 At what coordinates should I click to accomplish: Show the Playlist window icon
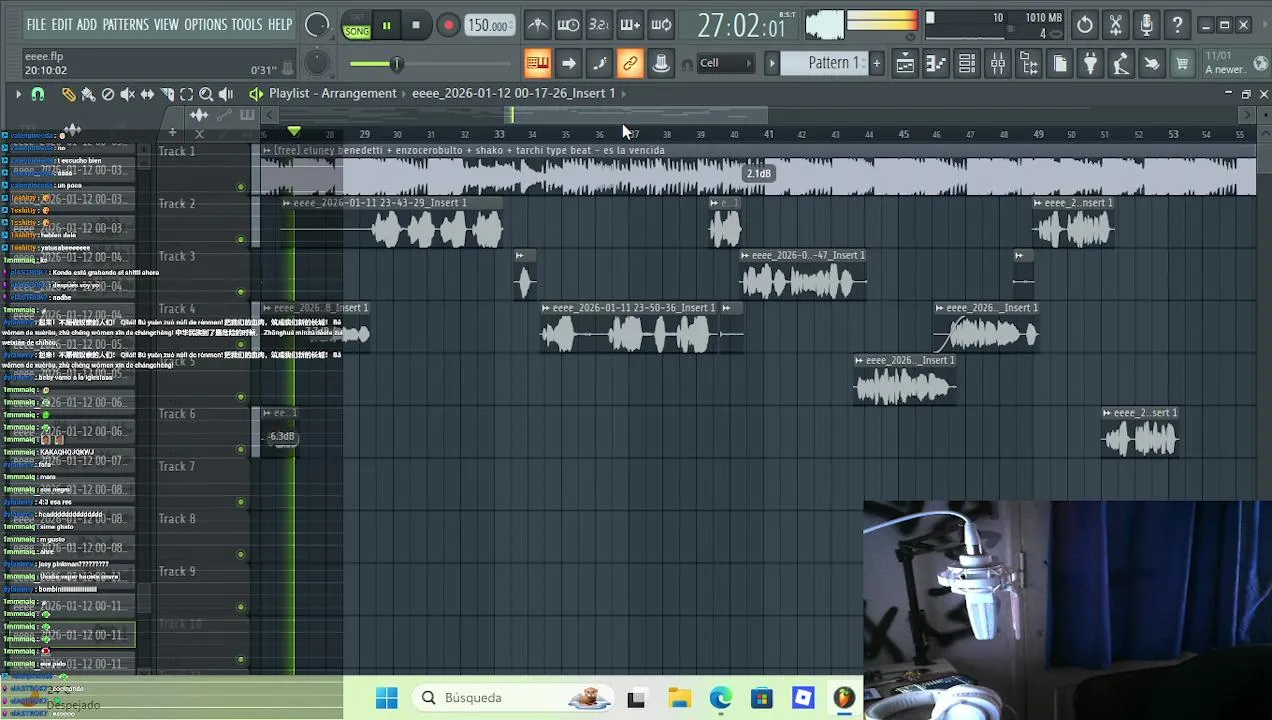click(905, 64)
